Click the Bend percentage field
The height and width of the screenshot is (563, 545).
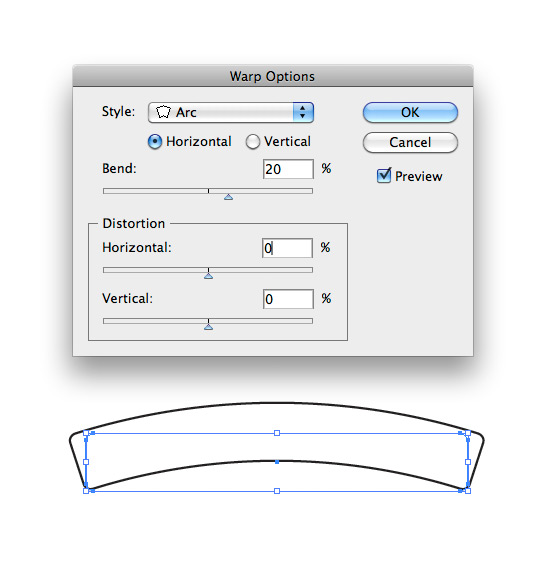tap(288, 169)
